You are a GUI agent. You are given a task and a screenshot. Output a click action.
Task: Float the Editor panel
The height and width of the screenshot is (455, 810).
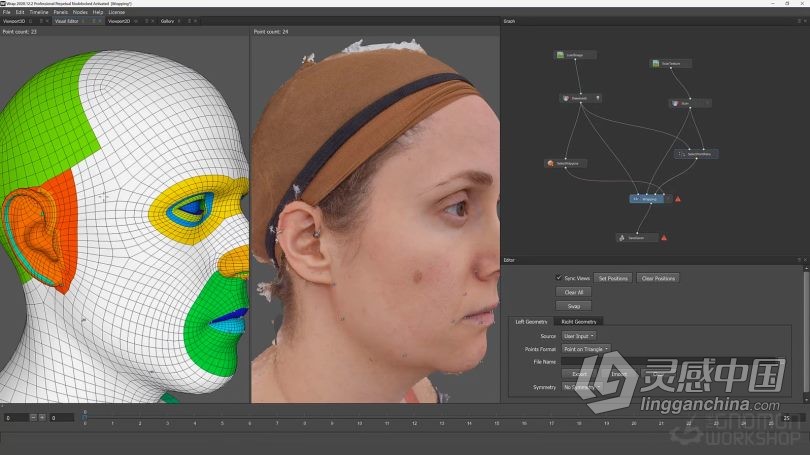click(799, 260)
